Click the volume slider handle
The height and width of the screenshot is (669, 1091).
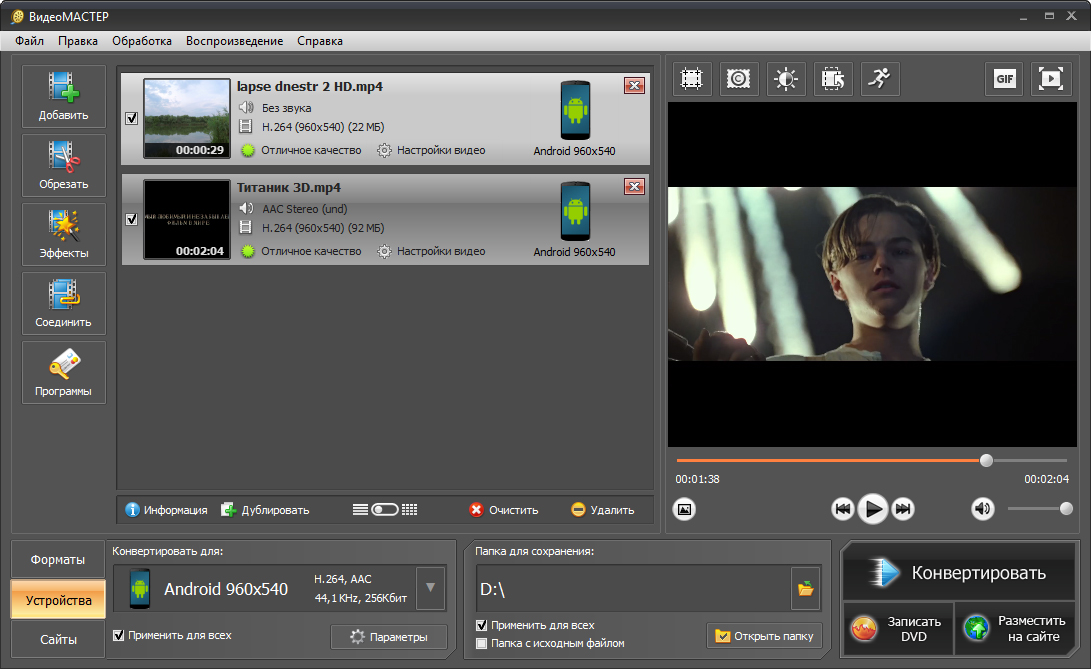tap(1066, 509)
